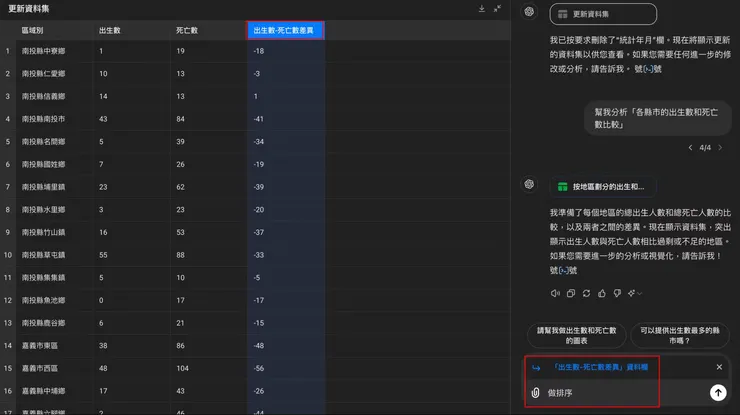Click the user message 幫我分析 bubble
This screenshot has width=740, height=415.
click(x=657, y=118)
